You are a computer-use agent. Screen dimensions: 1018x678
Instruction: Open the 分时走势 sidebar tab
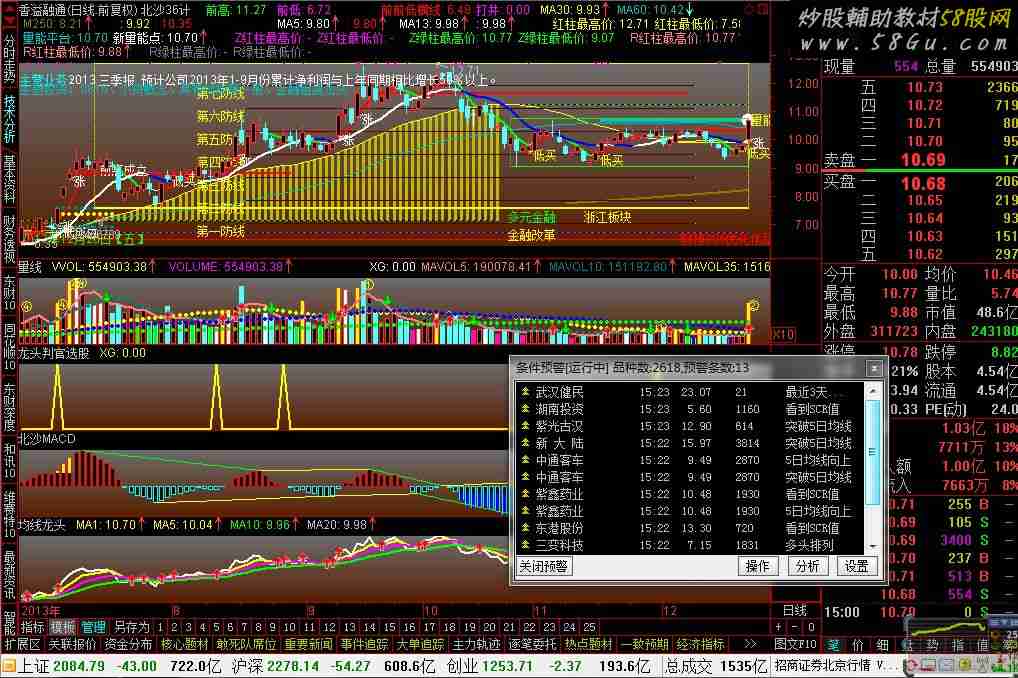tap(9, 60)
